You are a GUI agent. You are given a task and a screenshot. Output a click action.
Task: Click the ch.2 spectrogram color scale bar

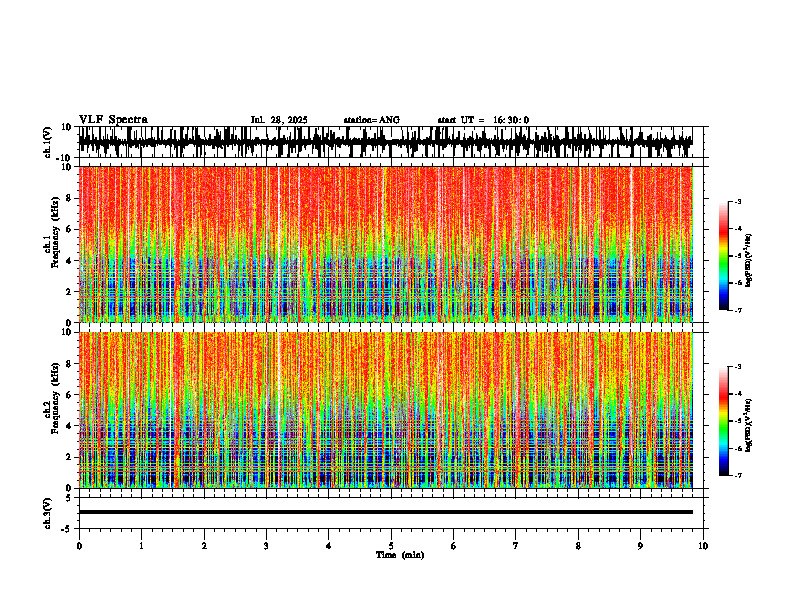(724, 421)
